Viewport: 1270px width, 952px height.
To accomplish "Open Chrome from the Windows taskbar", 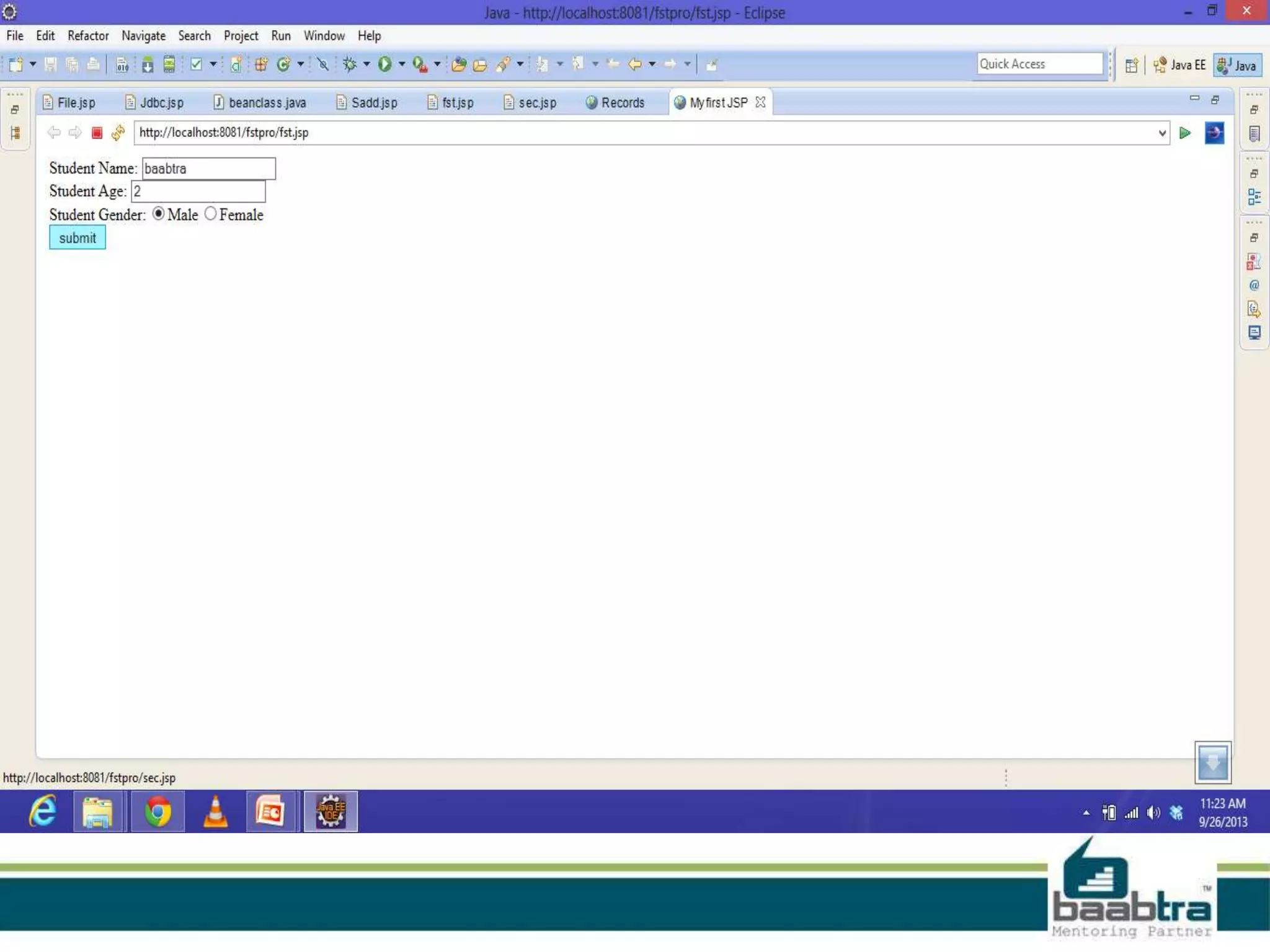I will 158,811.
